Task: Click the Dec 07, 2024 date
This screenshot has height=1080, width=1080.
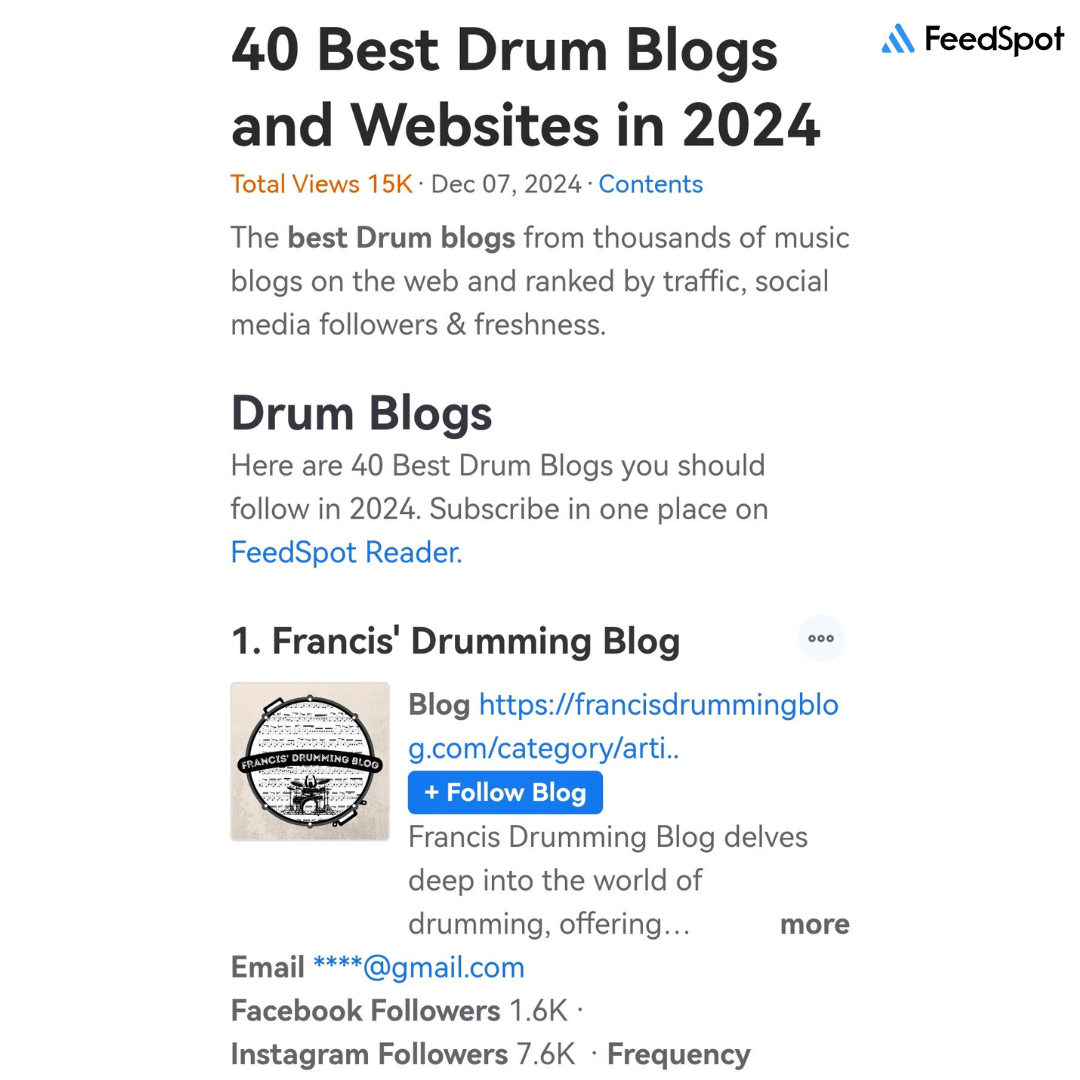Action: coord(506,184)
